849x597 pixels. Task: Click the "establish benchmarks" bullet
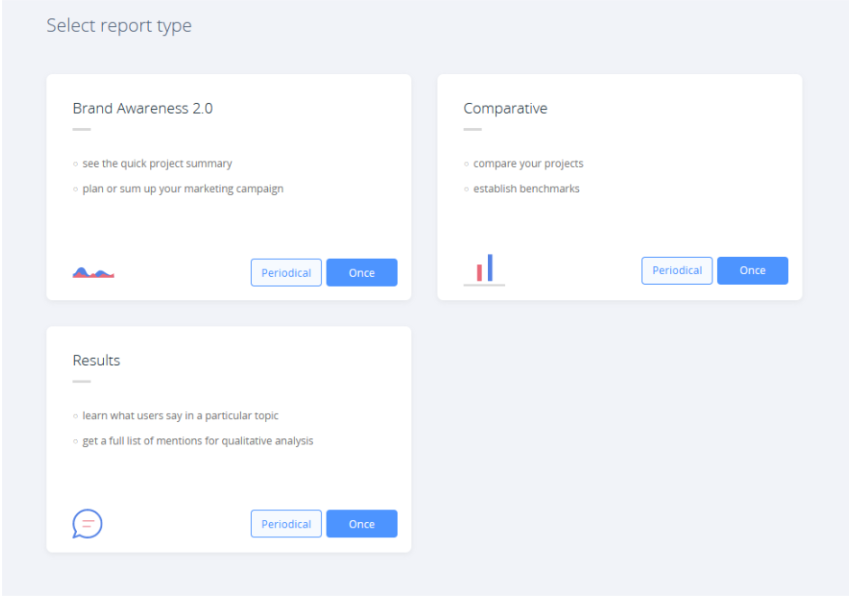[x=526, y=189]
